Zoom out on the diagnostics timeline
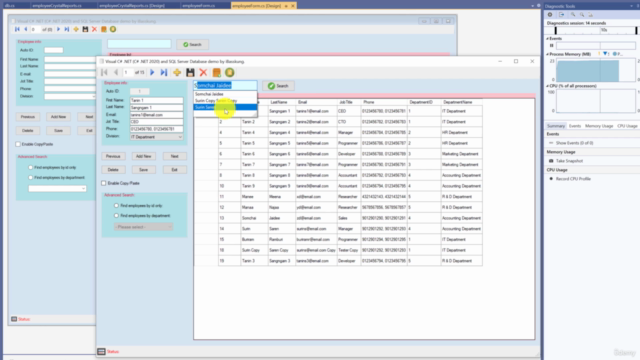The height and width of the screenshot is (360, 640). click(582, 15)
